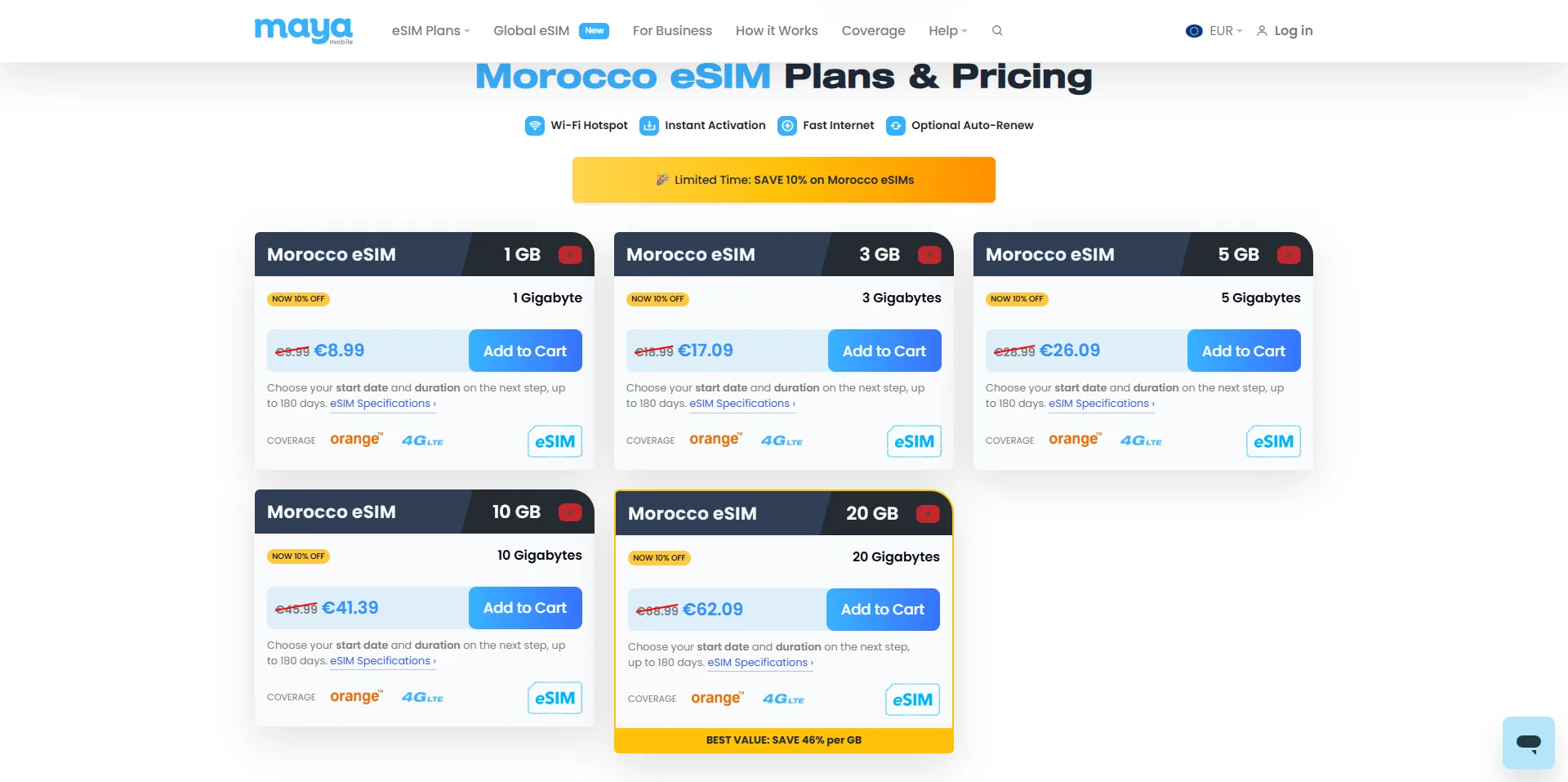Screen dimensions: 1568x782
Task: Open the search magnifier icon
Action: click(x=997, y=30)
